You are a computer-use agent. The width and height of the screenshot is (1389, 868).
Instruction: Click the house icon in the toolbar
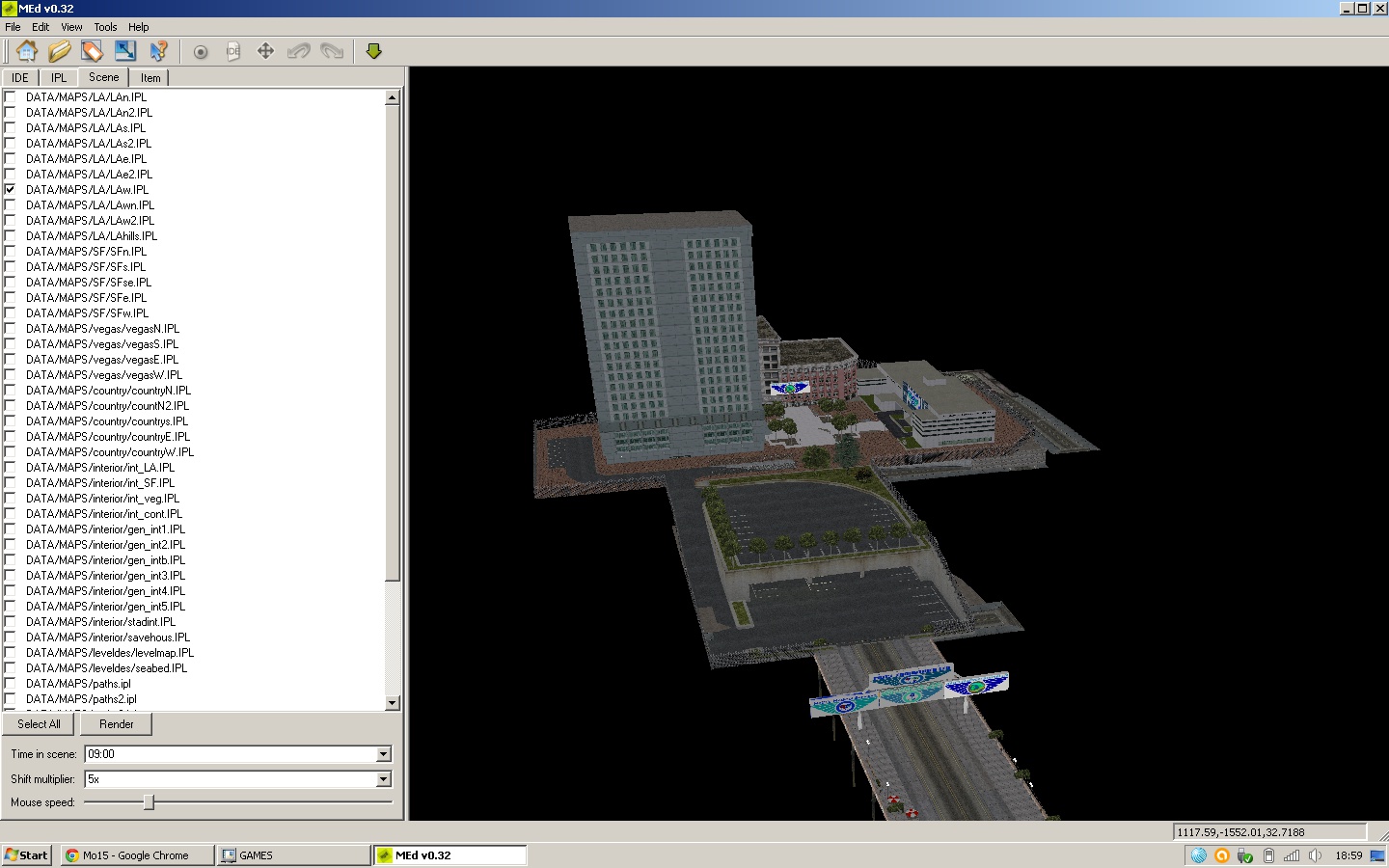coord(27,51)
